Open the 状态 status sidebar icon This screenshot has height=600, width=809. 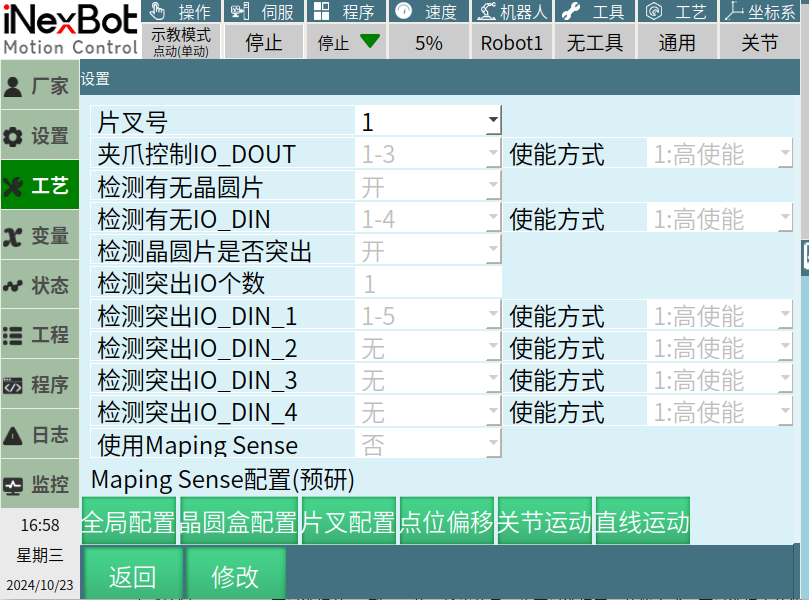14,286
